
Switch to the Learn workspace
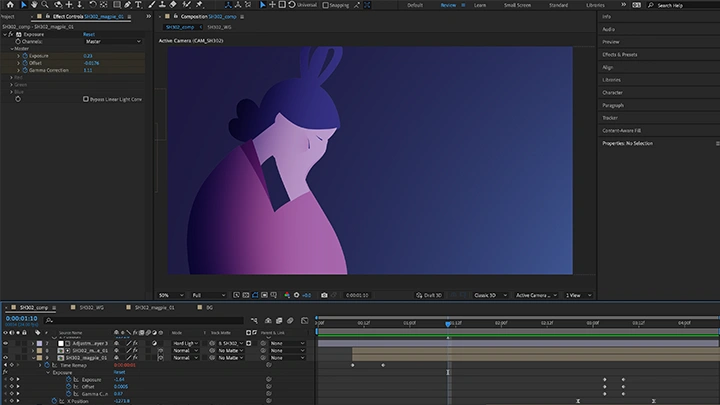tap(480, 5)
